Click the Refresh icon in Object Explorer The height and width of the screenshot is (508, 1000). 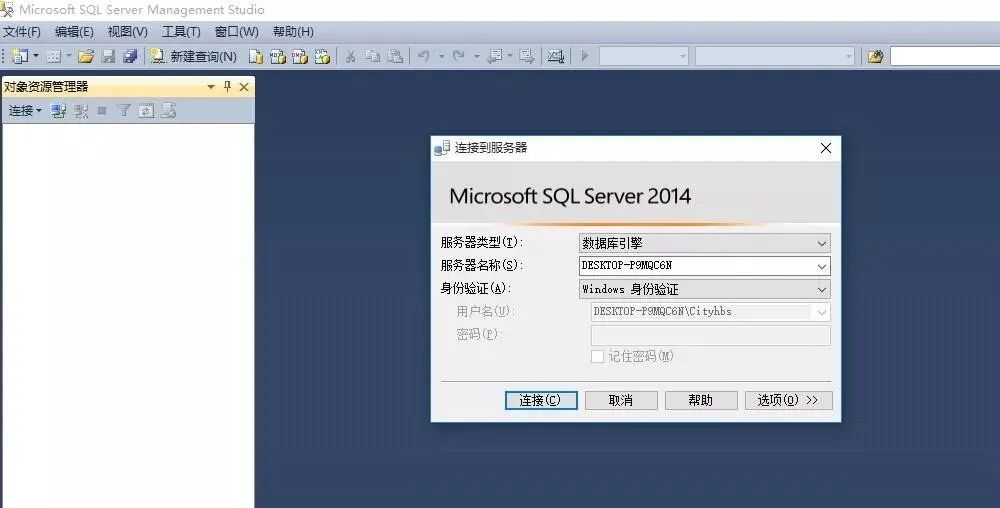click(146, 111)
